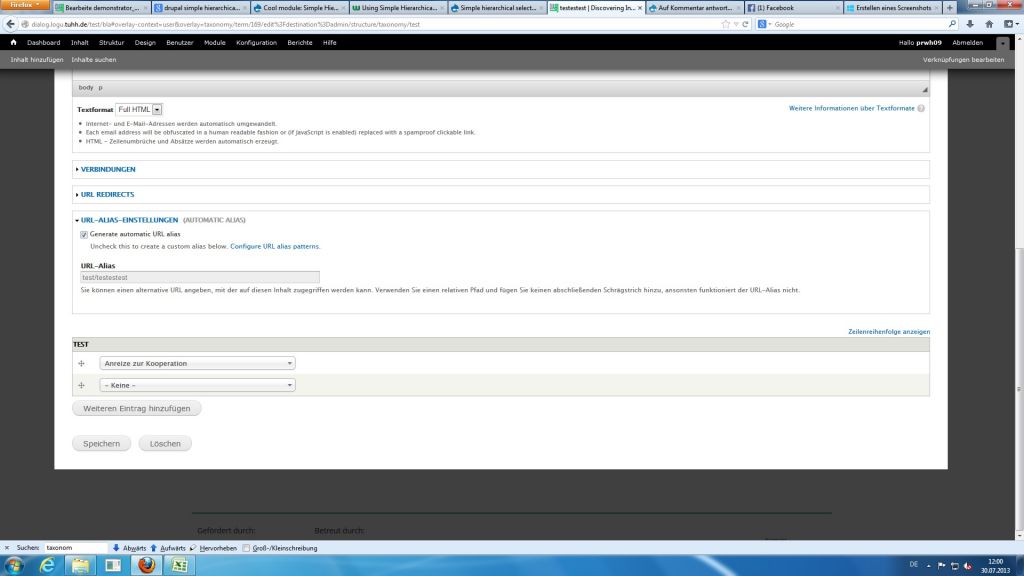Uncheck Generate automatic URL alias
This screenshot has height=576, width=1024.
coord(84,234)
